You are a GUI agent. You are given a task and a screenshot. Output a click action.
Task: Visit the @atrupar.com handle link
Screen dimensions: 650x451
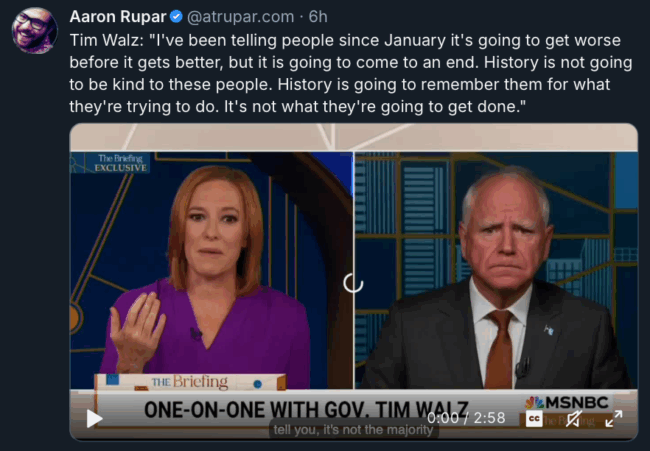click(x=240, y=17)
